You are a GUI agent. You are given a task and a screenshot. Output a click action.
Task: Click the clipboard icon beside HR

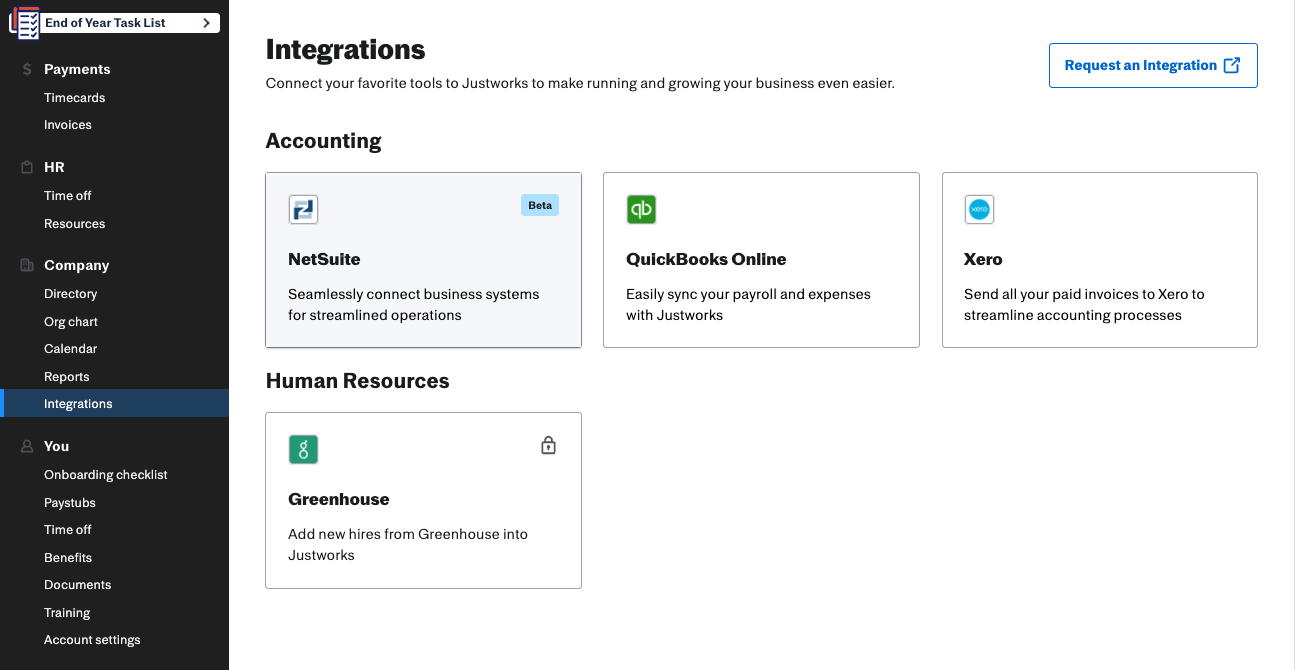pos(28,168)
